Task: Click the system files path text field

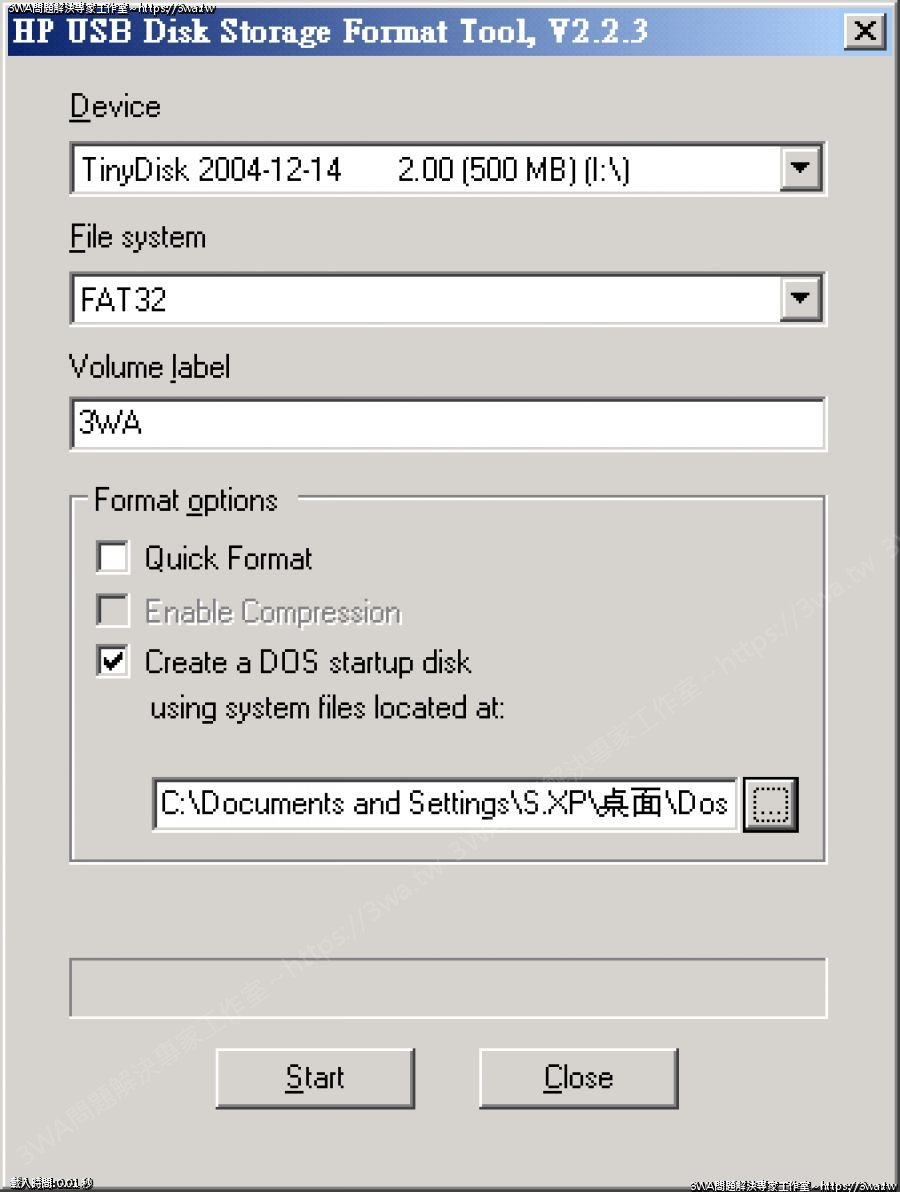Action: [x=445, y=804]
